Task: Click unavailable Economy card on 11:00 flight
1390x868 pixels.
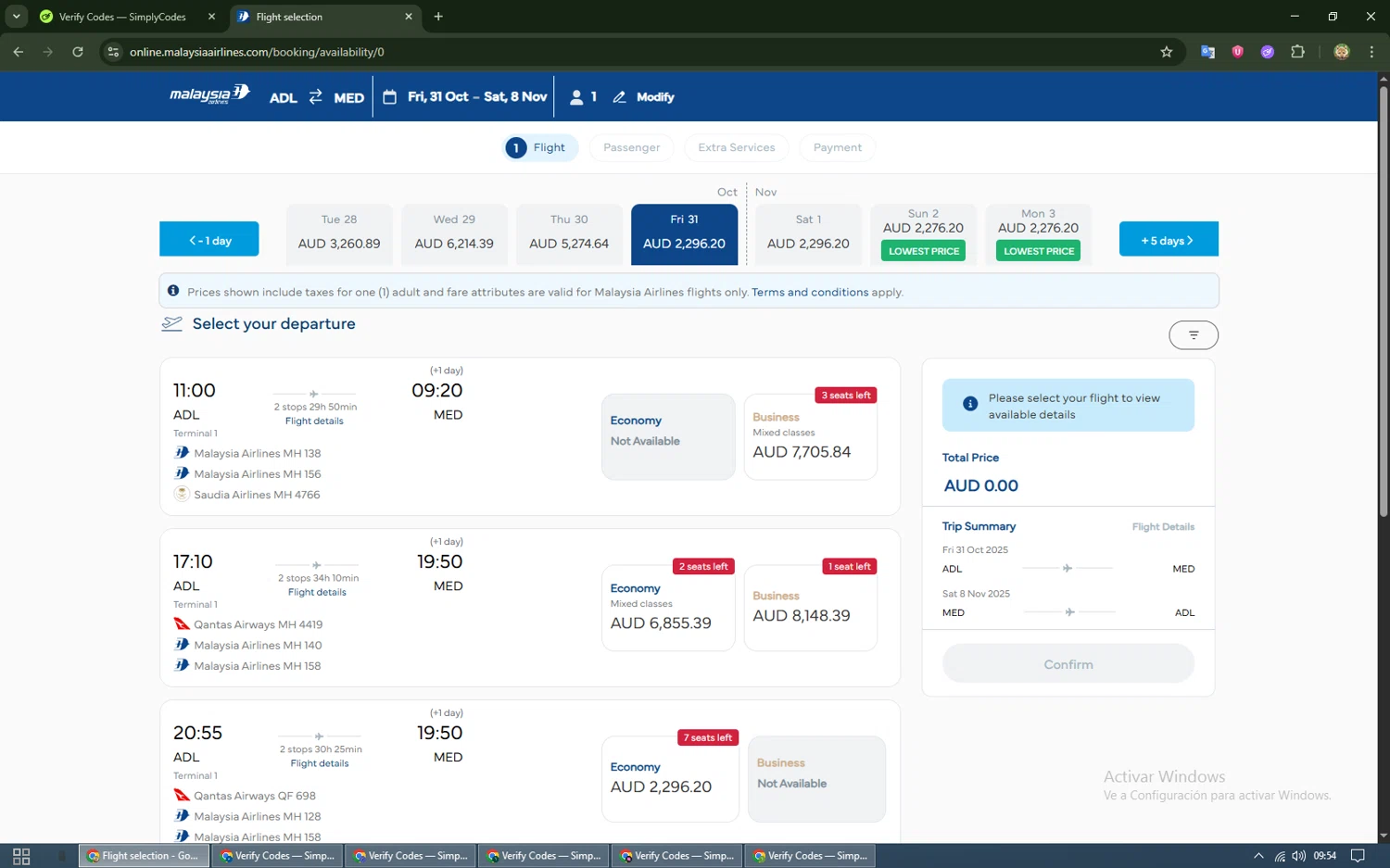Action: [668, 436]
